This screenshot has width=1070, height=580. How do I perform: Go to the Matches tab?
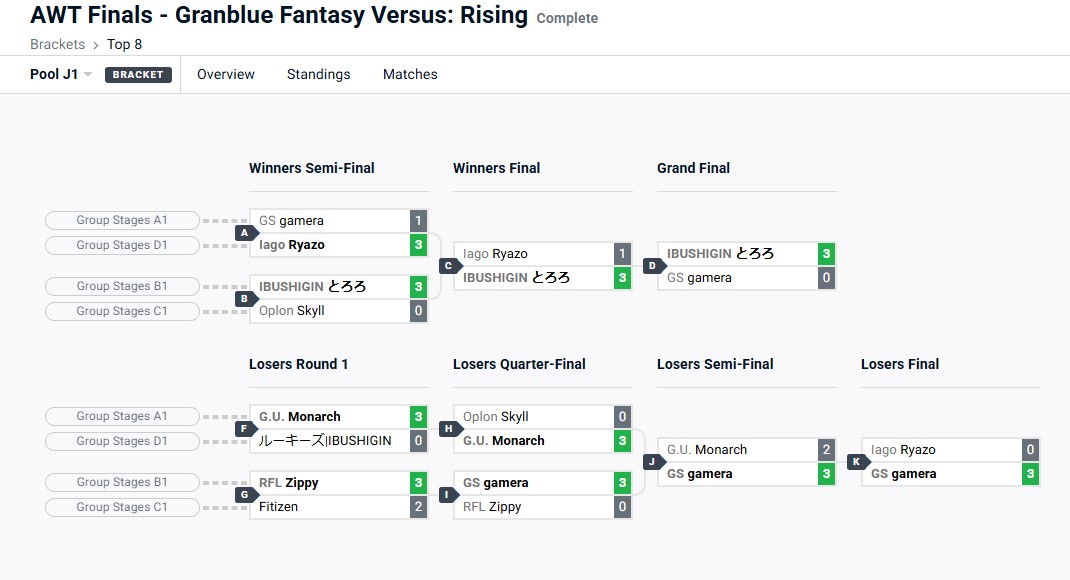410,74
